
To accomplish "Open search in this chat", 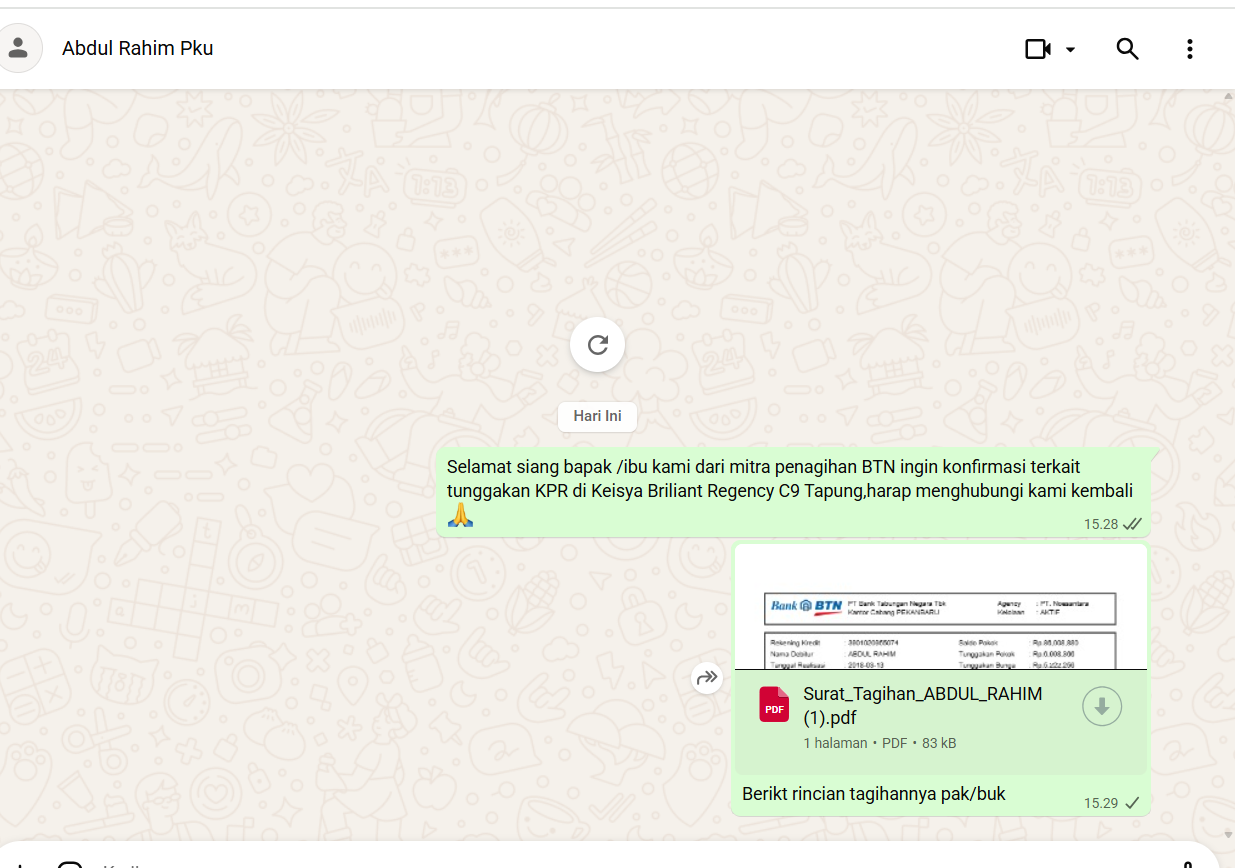I will coord(1127,49).
